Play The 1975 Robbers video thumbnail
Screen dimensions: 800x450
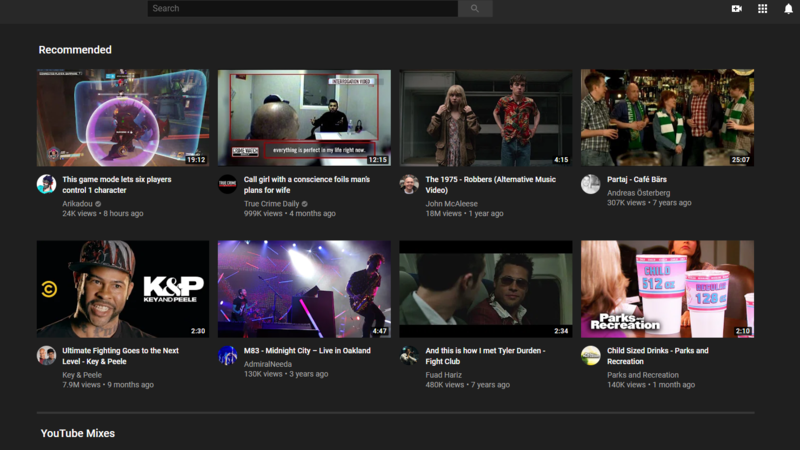tap(486, 118)
